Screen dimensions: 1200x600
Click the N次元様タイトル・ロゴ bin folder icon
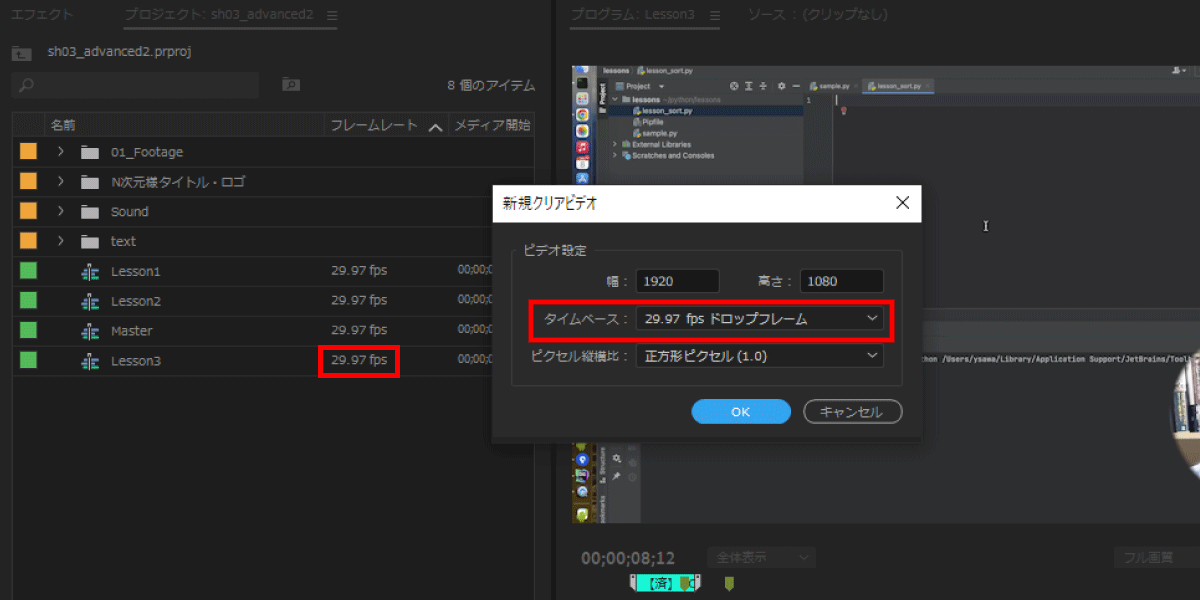click(x=90, y=182)
